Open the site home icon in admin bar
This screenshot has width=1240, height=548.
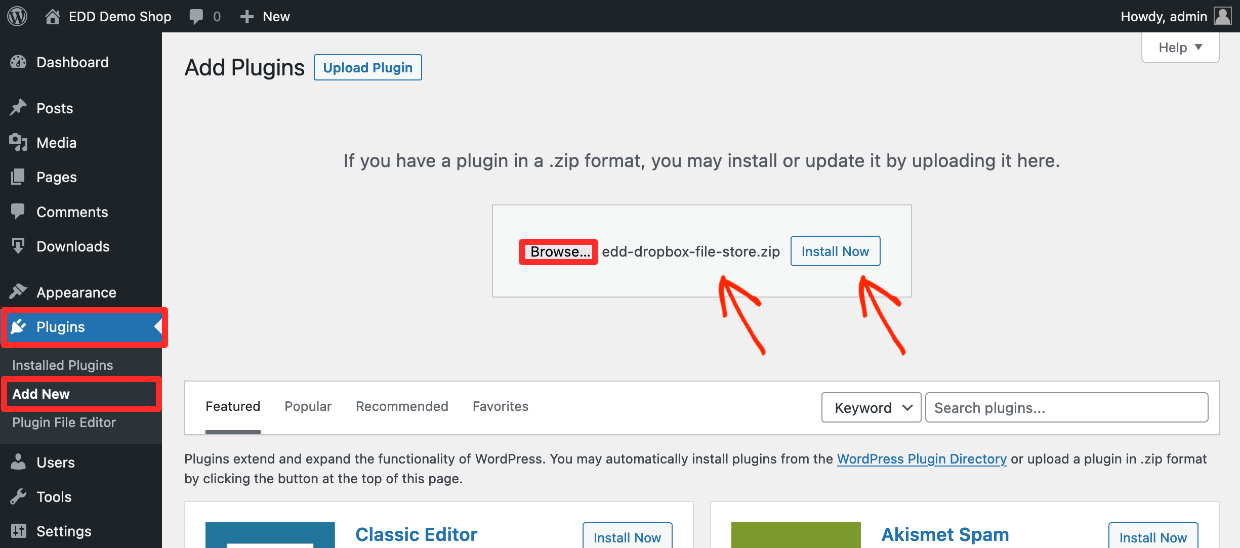[x=53, y=16]
